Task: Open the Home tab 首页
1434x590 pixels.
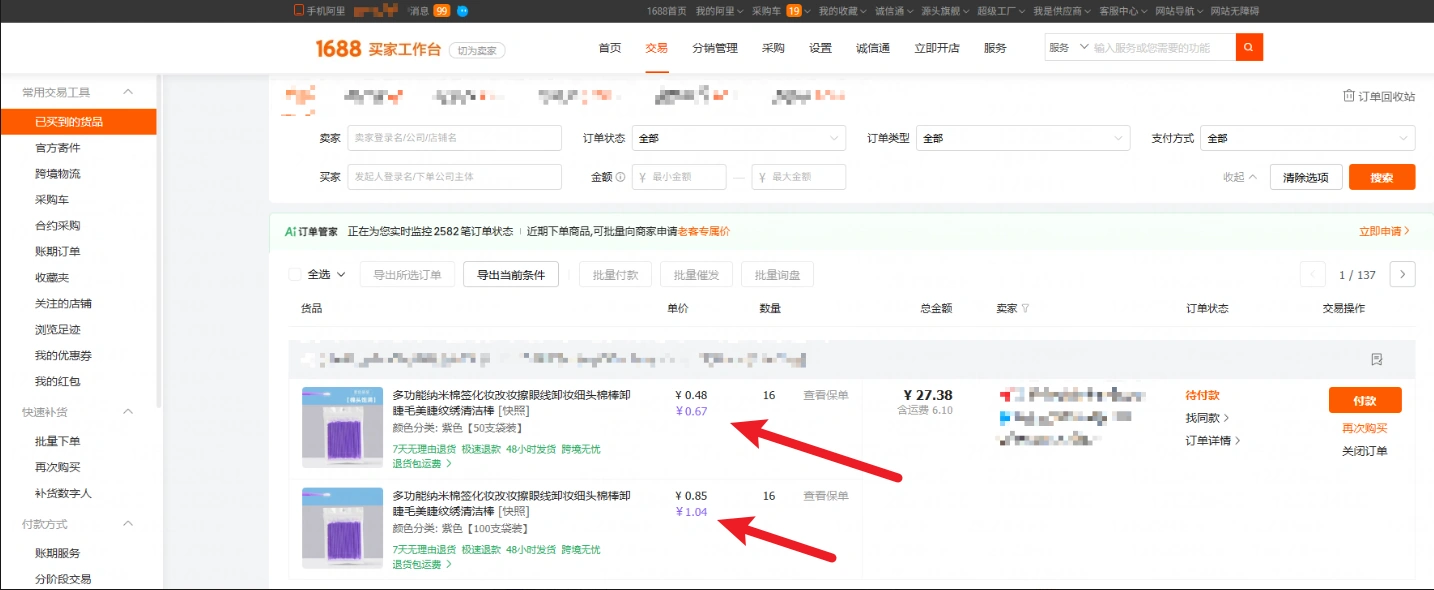Action: pyautogui.click(x=610, y=48)
